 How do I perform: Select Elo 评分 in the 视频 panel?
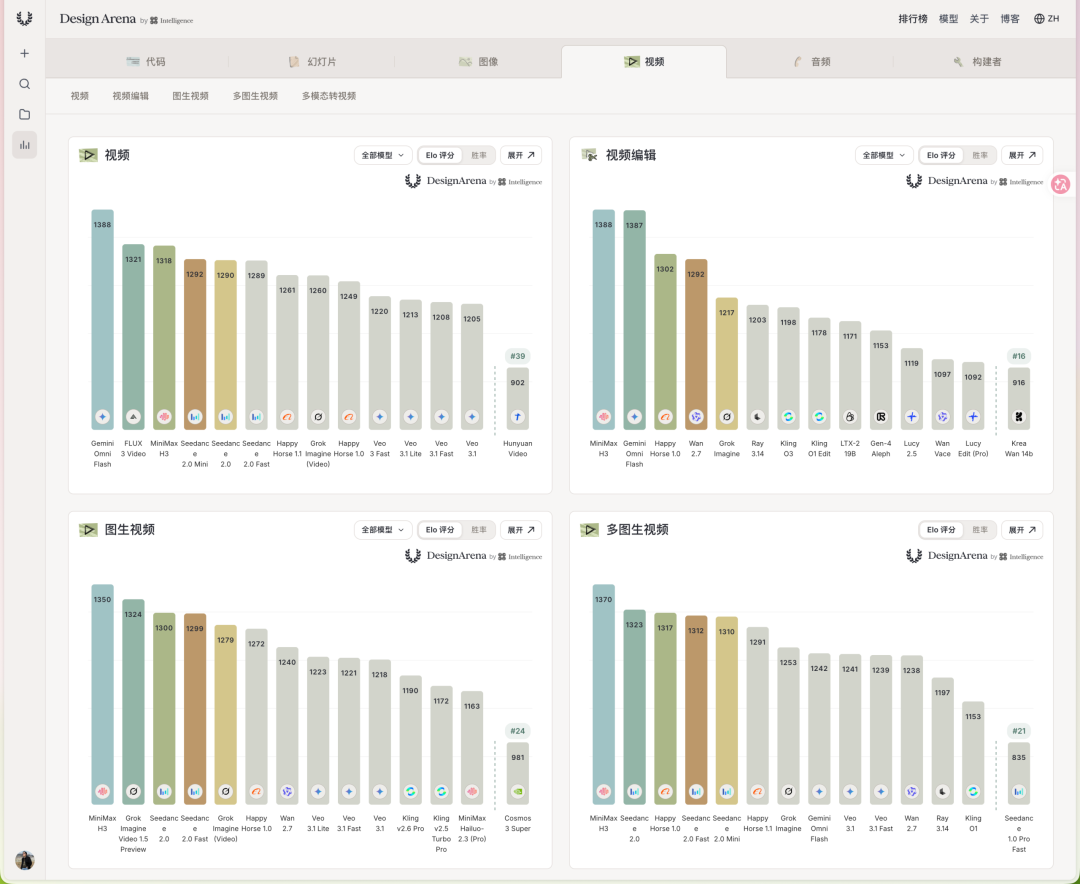click(440, 156)
